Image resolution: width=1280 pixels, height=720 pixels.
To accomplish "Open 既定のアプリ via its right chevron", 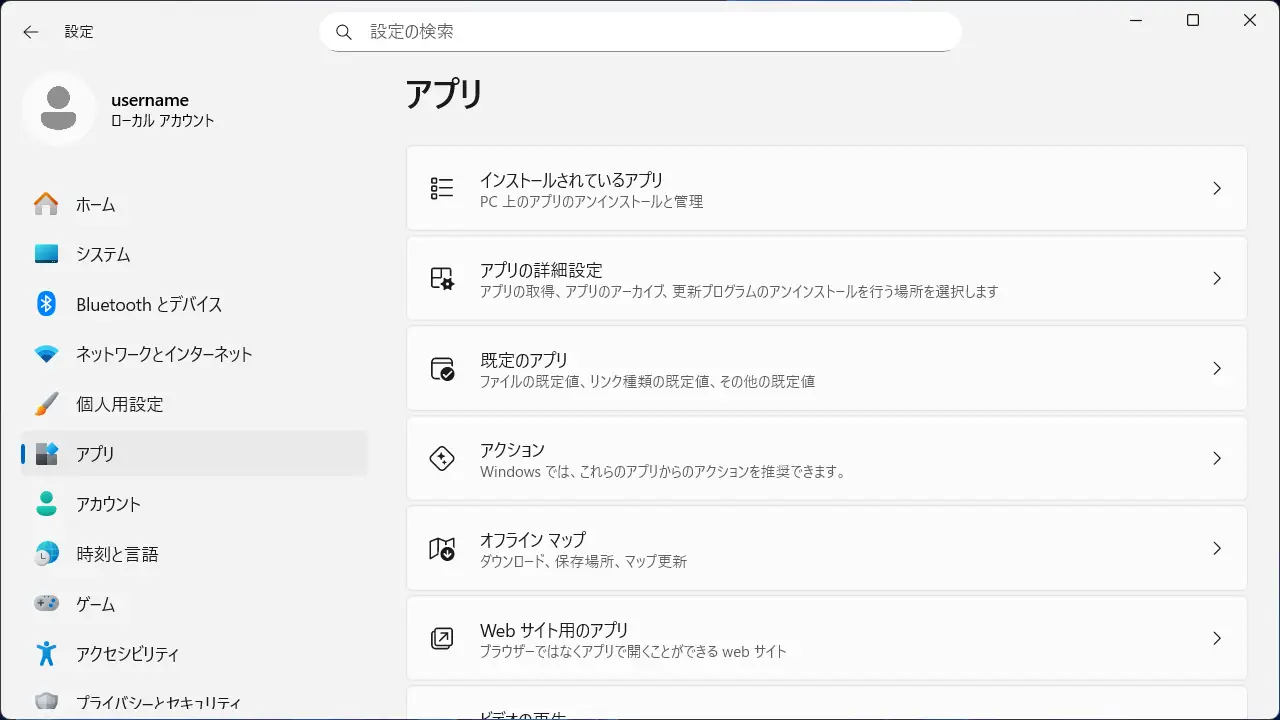I will tap(1216, 368).
